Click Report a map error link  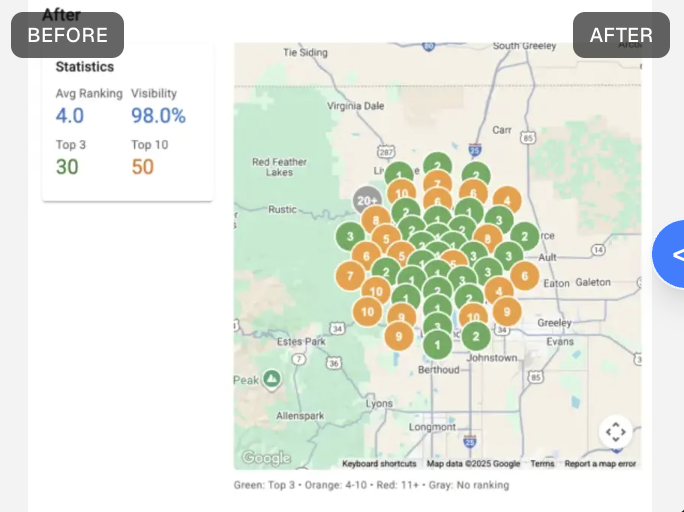600,463
